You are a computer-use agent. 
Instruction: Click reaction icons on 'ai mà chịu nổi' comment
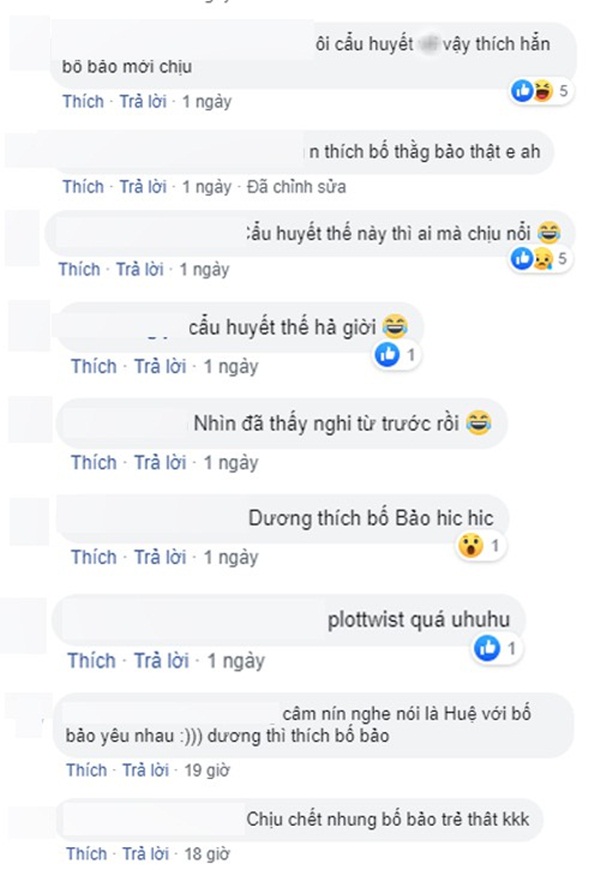pos(530,259)
